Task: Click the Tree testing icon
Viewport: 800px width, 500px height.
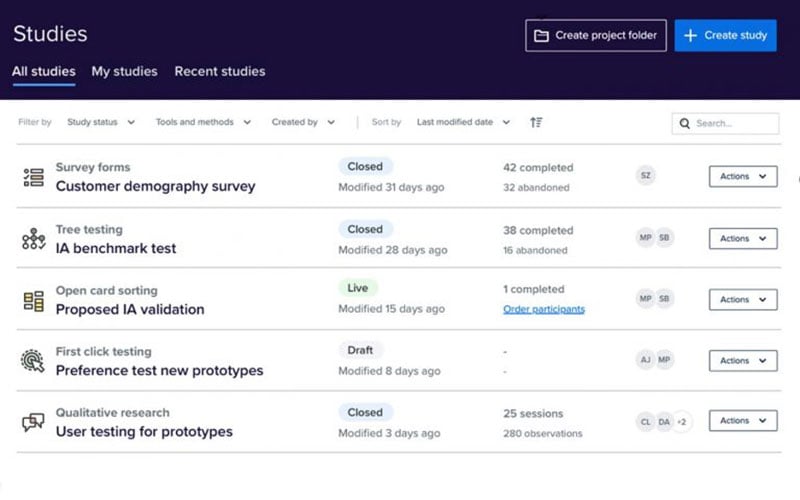Action: [x=33, y=239]
